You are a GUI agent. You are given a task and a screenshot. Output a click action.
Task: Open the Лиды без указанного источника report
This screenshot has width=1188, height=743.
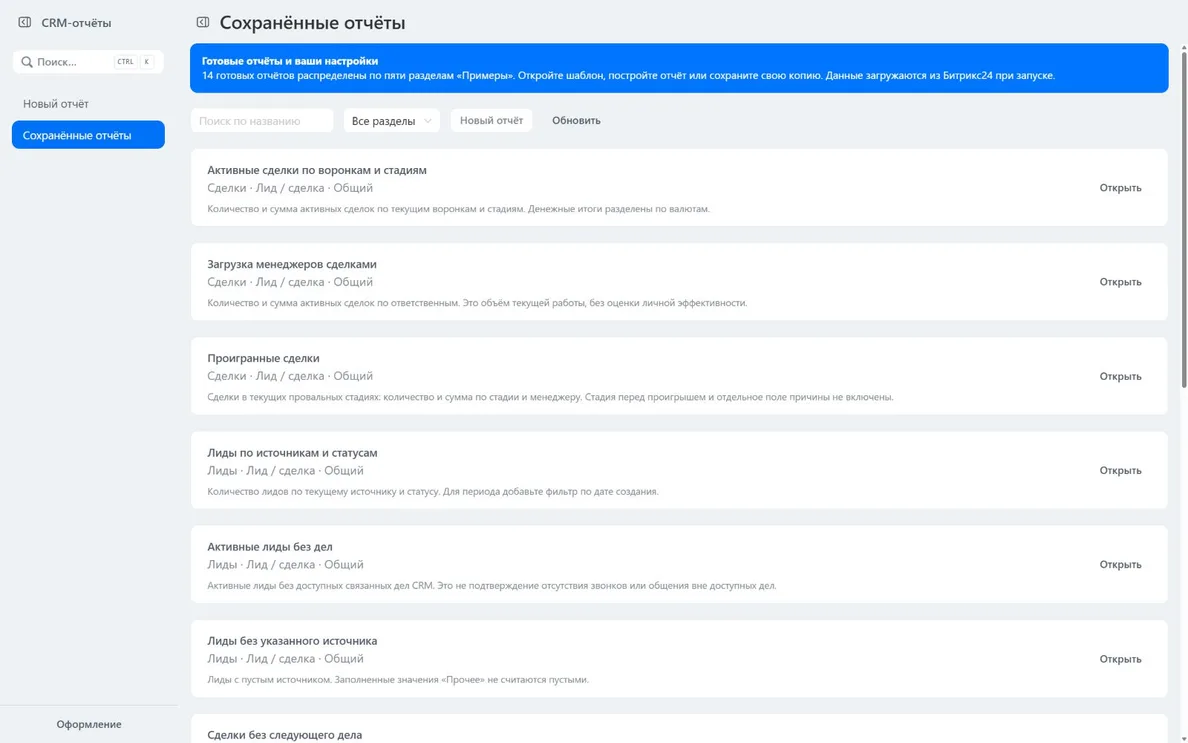[x=1120, y=659]
